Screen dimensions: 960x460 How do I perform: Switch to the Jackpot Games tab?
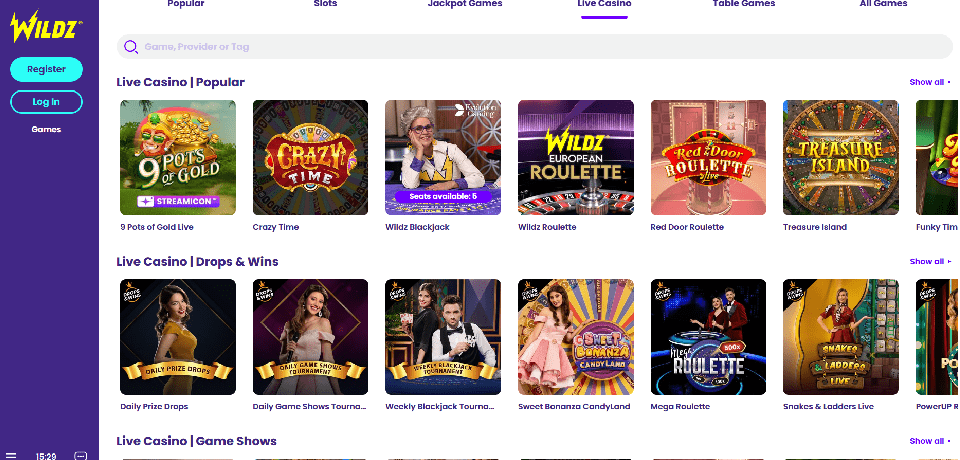[x=464, y=5]
